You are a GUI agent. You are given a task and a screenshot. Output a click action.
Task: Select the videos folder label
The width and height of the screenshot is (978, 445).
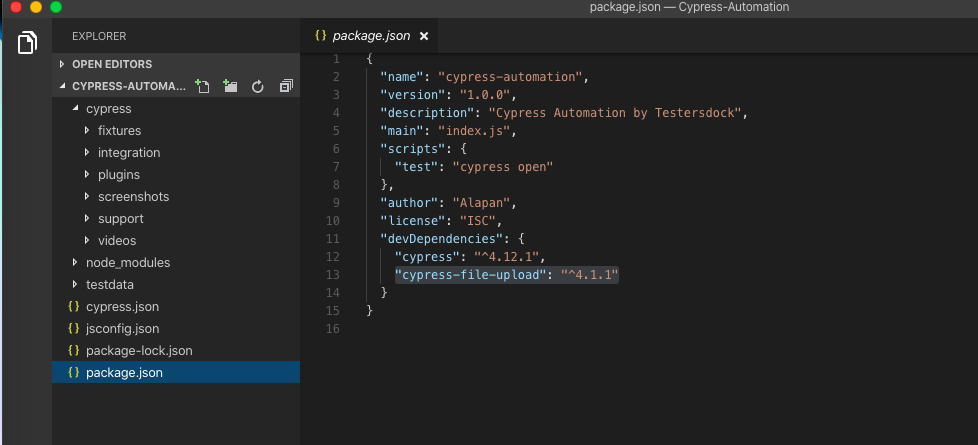(117, 240)
